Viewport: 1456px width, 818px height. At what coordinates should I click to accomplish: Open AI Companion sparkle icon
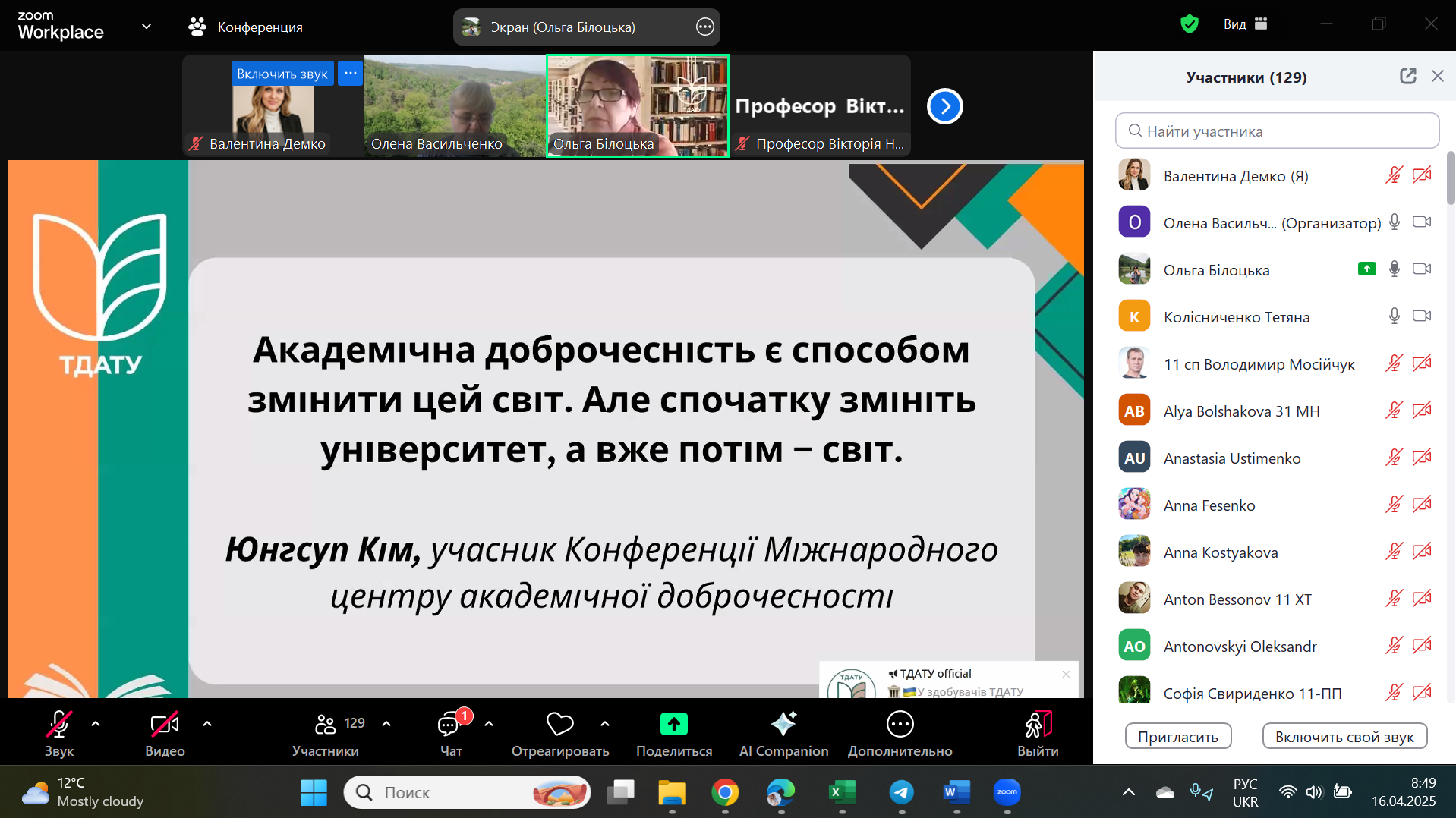click(x=783, y=724)
